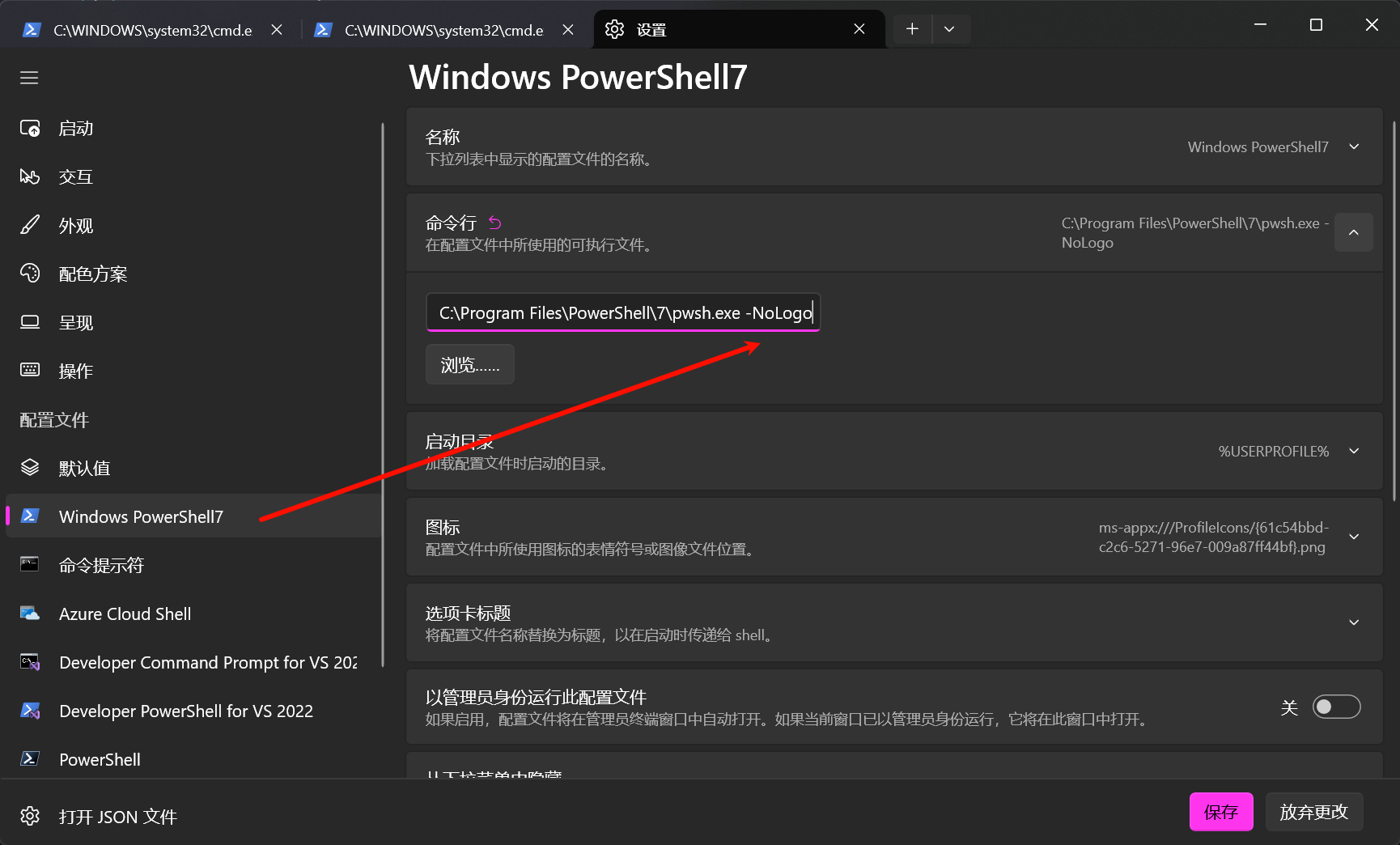Click the Windows PowerShell7 profile icon

point(30,516)
